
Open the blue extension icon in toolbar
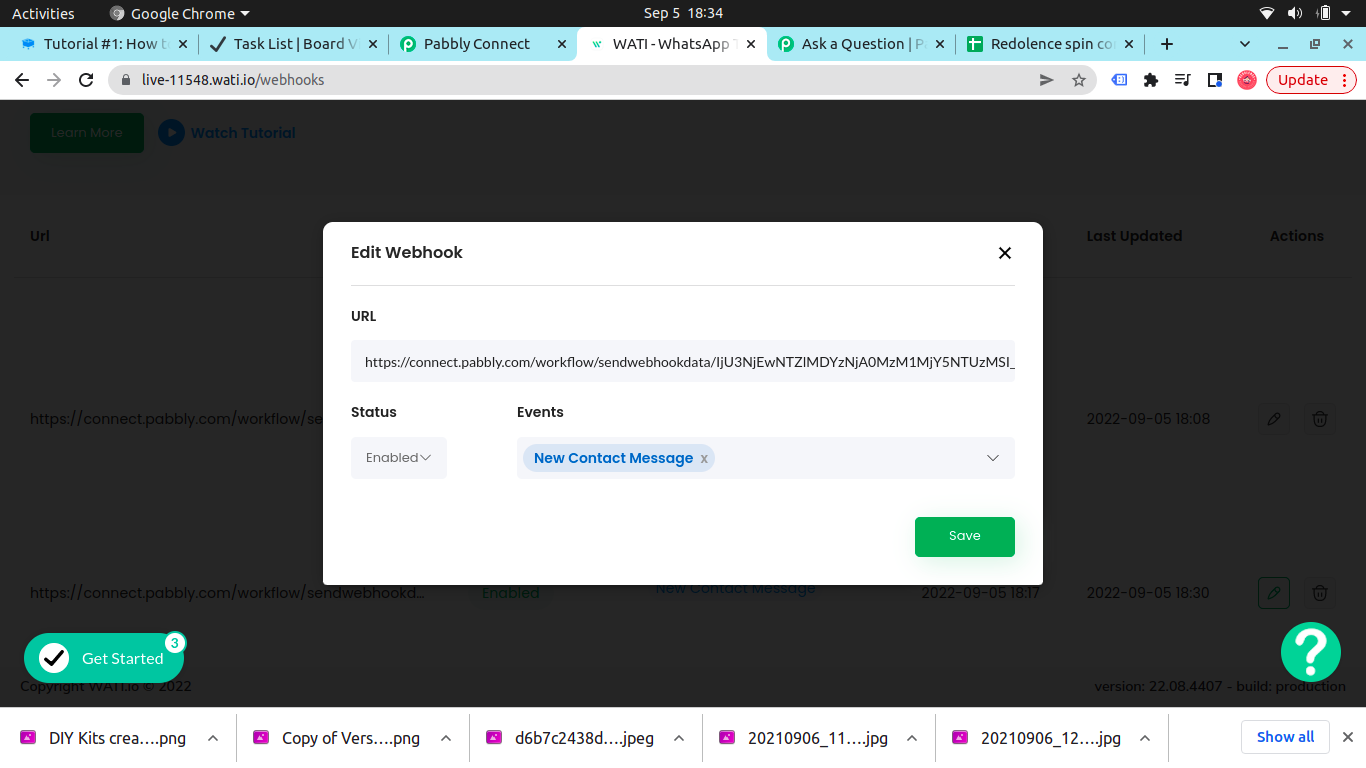tap(1119, 80)
